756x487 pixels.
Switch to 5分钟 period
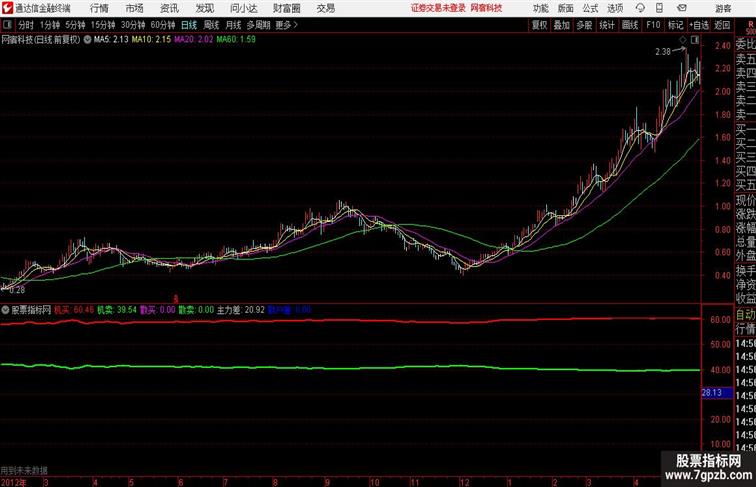(75, 25)
